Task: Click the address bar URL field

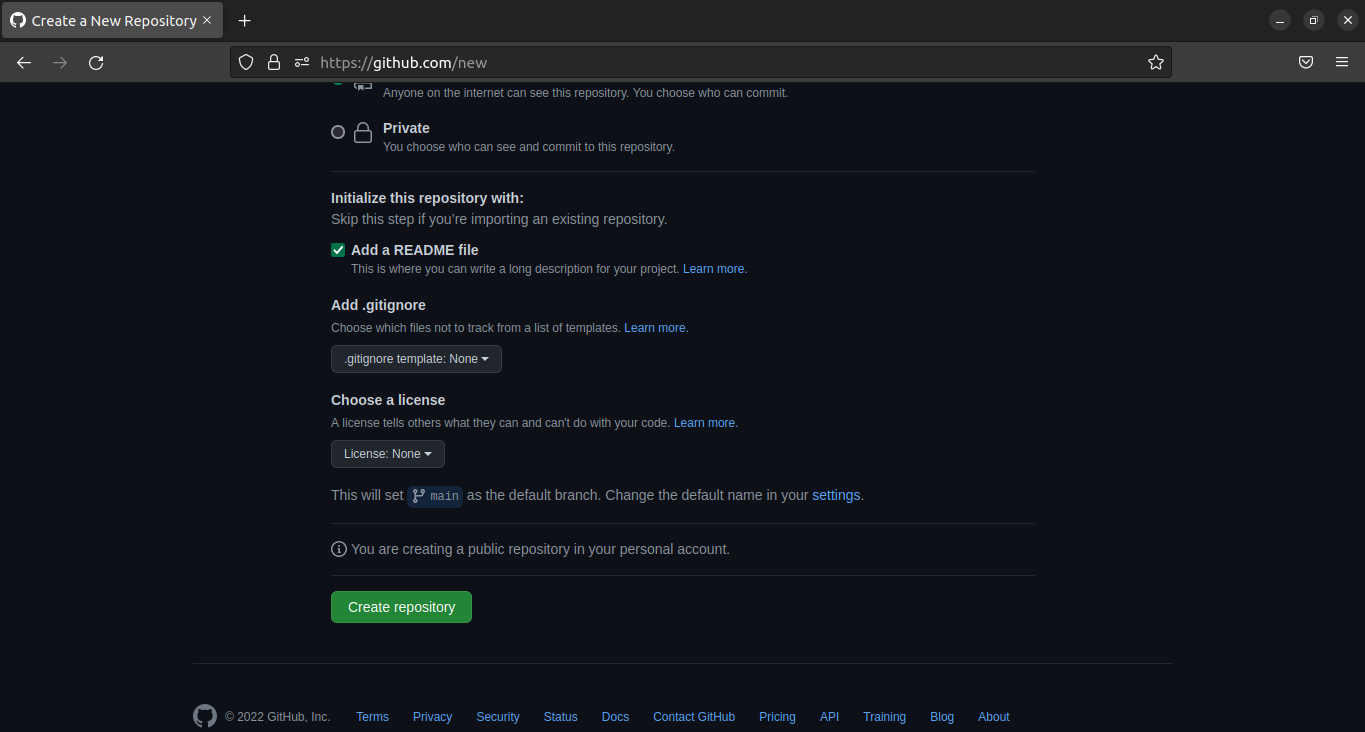Action: pyautogui.click(x=700, y=62)
